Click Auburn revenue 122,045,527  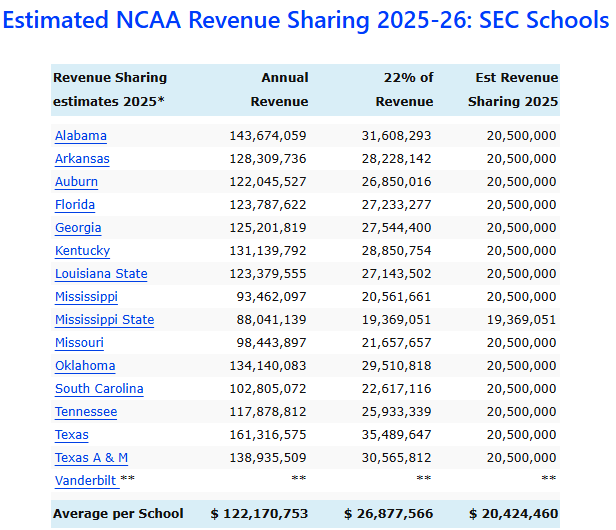(x=268, y=182)
